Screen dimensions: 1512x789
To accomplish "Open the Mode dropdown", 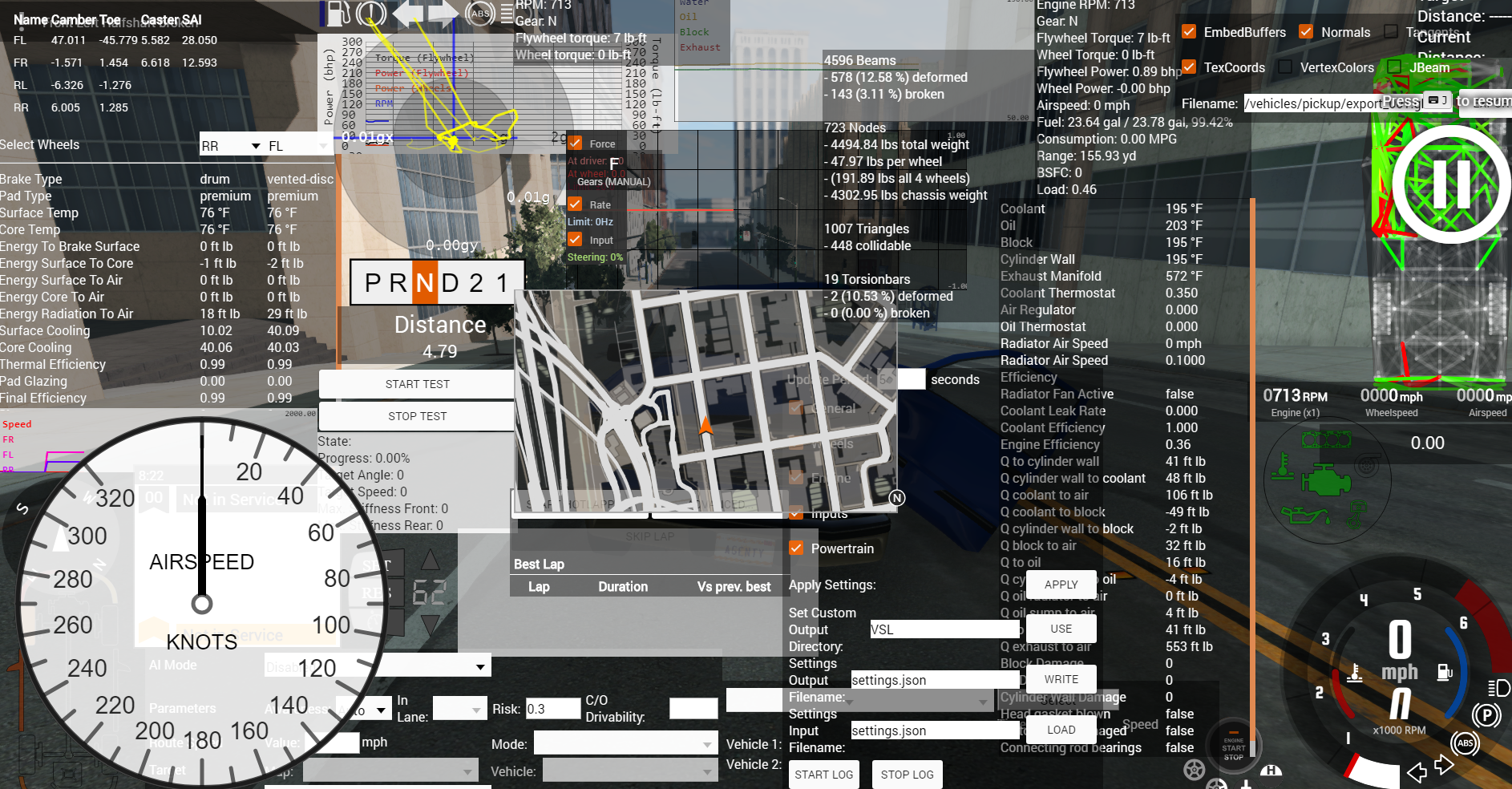I will pos(625,744).
